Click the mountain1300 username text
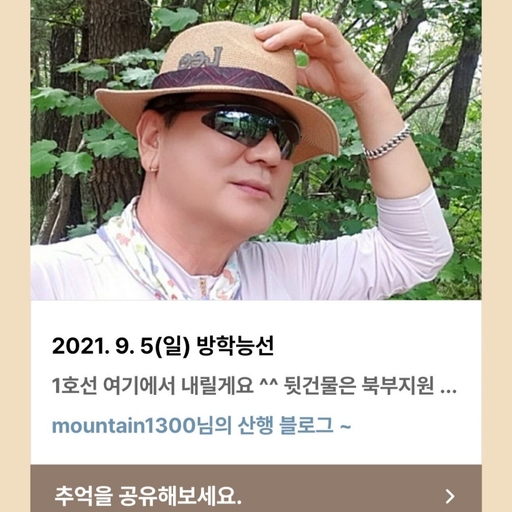 [x=123, y=426]
